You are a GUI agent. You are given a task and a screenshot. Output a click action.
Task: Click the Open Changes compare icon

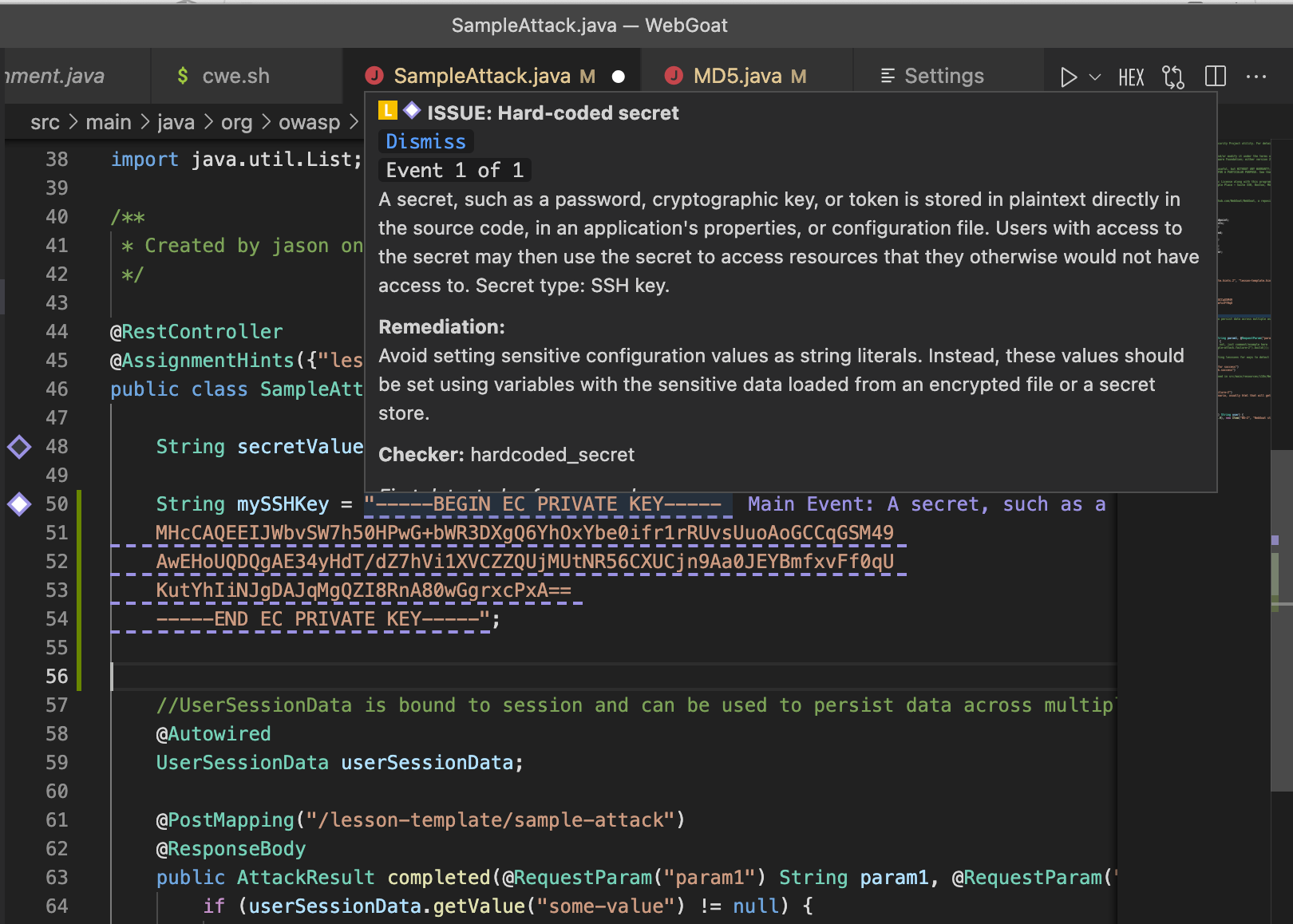click(1172, 77)
